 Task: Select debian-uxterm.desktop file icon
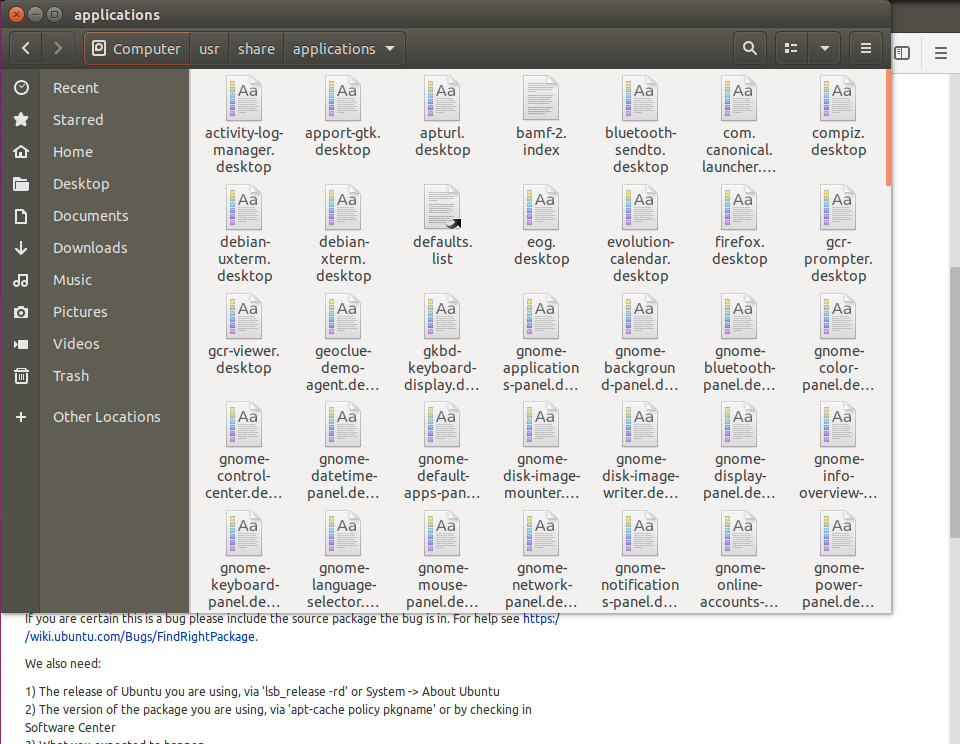pyautogui.click(x=244, y=207)
